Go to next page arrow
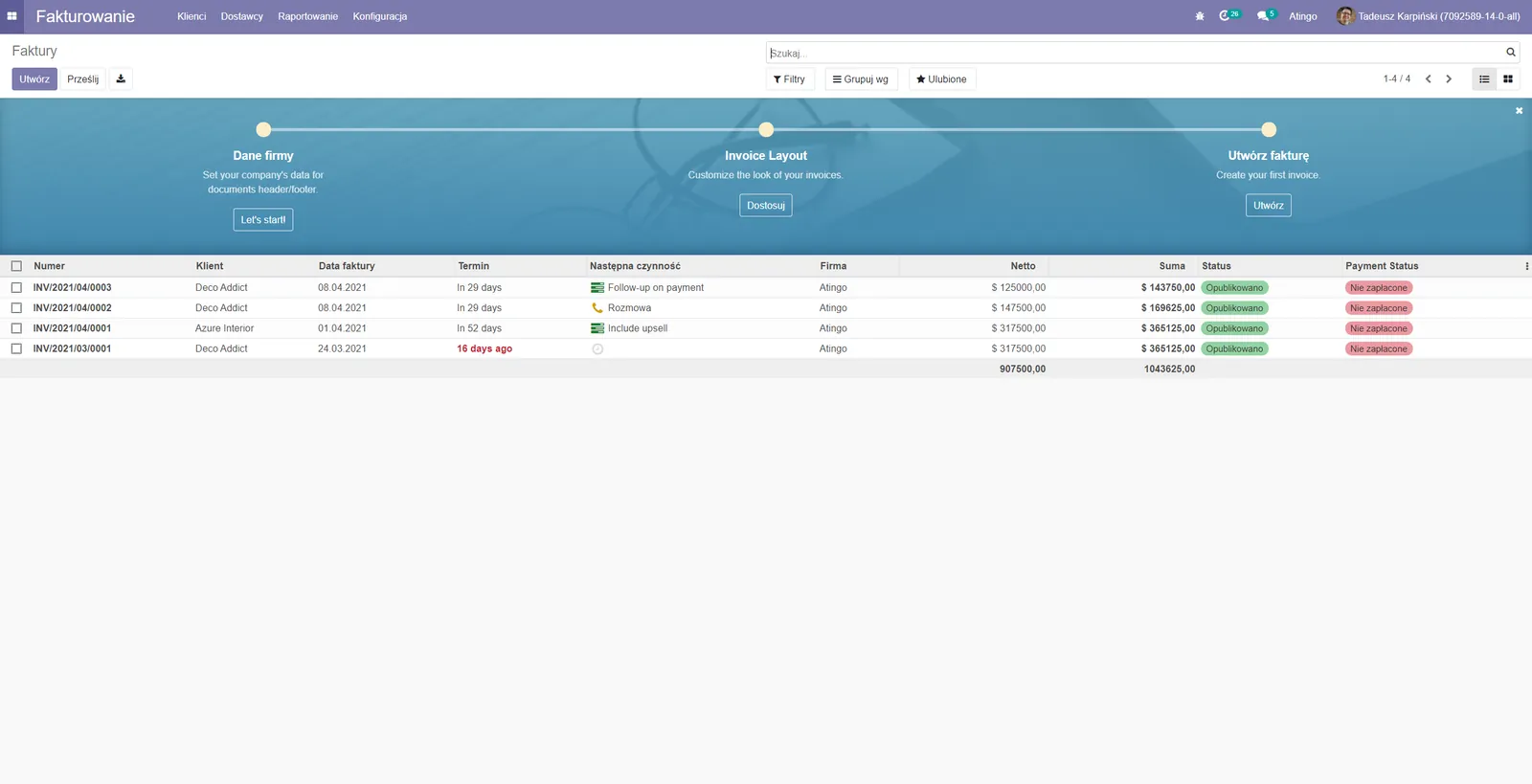Viewport: 1532px width, 784px height. pos(1449,79)
